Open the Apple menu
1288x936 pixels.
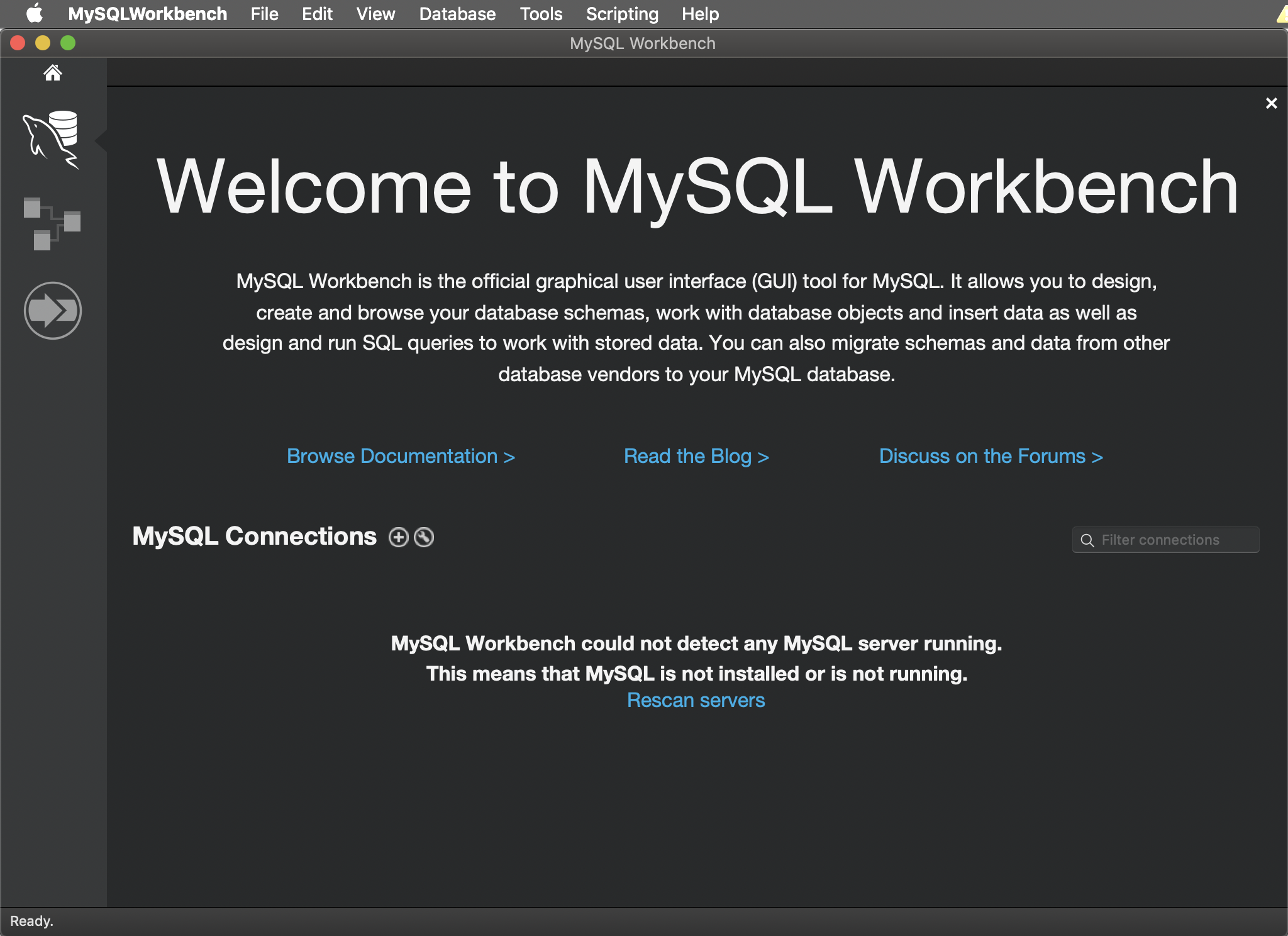click(36, 13)
